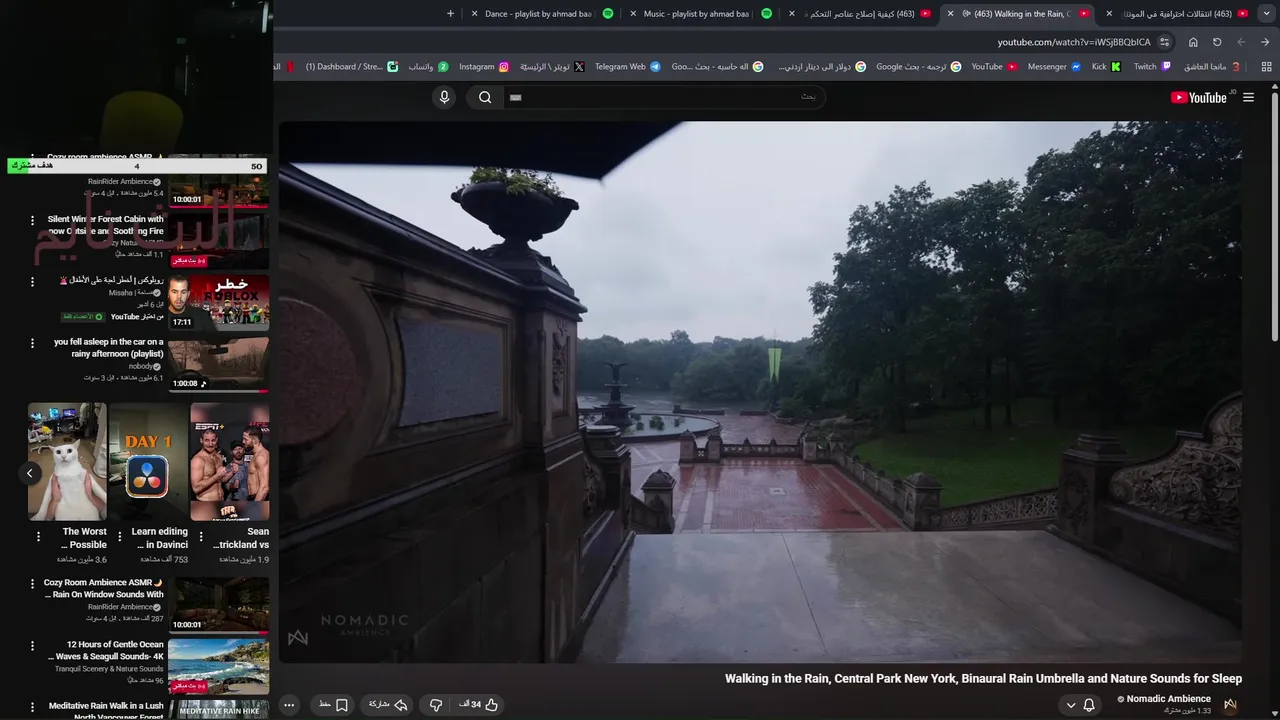Open options for 'Learn editing in Davinci' Short

[x=119, y=537]
